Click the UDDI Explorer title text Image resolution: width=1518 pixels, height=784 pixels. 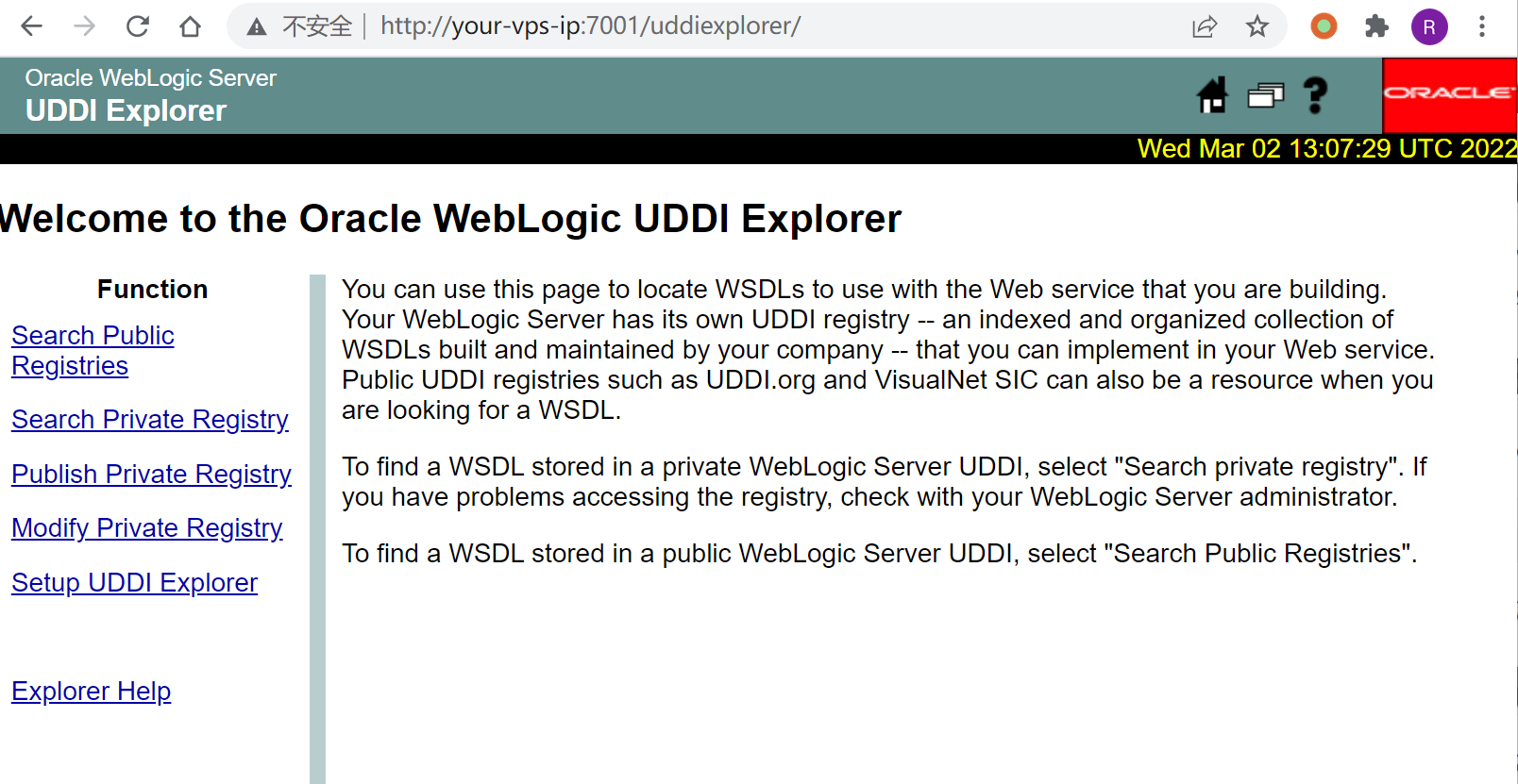tap(126, 110)
